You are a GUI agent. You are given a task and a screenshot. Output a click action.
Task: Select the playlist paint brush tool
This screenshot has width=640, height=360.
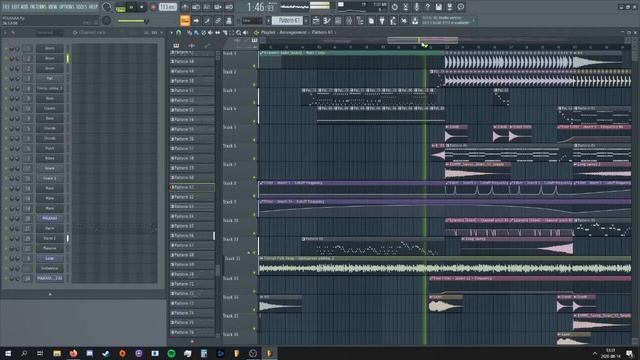tap(196, 33)
